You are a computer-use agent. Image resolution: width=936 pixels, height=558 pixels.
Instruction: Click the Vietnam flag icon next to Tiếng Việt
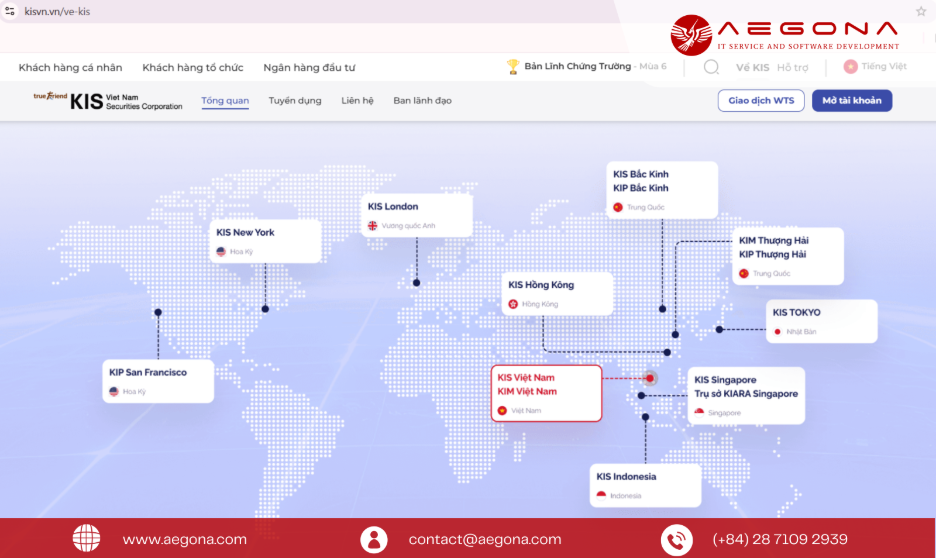850,67
